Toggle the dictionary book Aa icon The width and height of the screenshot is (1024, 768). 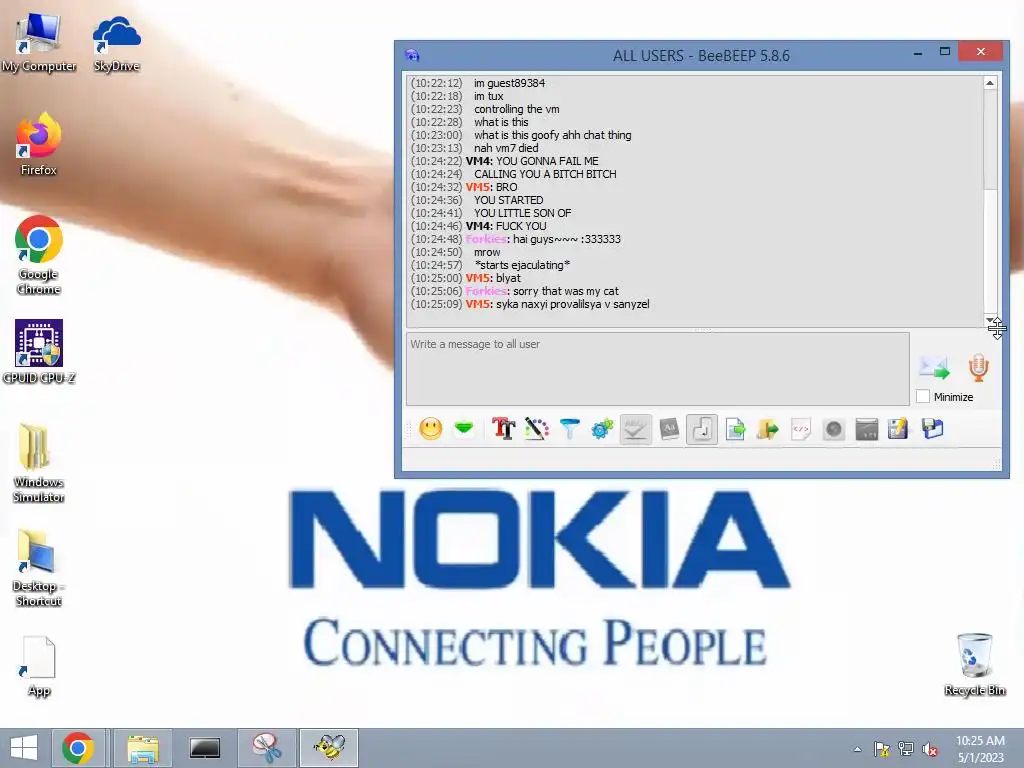click(x=669, y=429)
